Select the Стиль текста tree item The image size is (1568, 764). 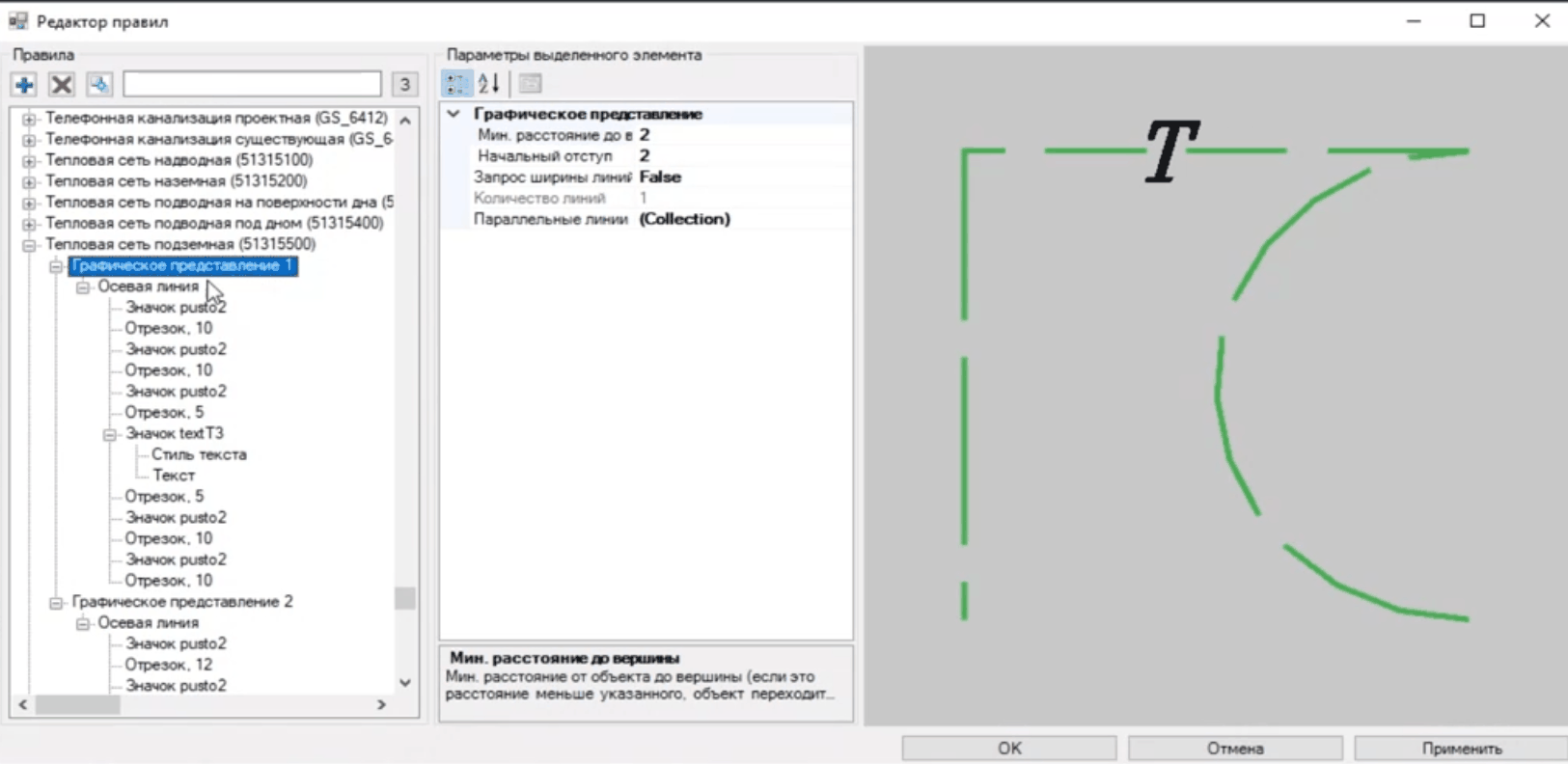[x=199, y=454]
